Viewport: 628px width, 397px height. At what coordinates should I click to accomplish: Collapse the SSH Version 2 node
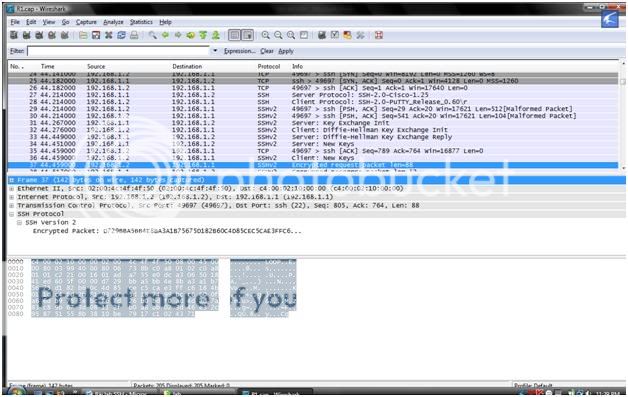tap(19, 222)
